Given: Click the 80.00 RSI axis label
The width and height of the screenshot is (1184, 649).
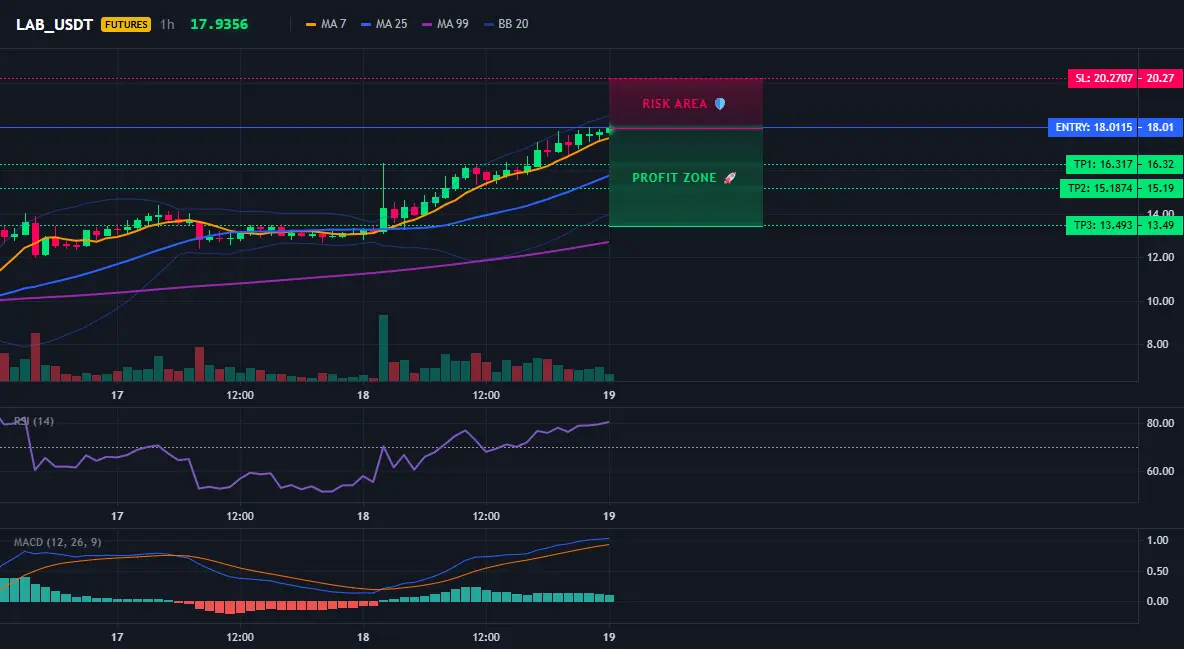Looking at the screenshot, I should tap(1161, 423).
